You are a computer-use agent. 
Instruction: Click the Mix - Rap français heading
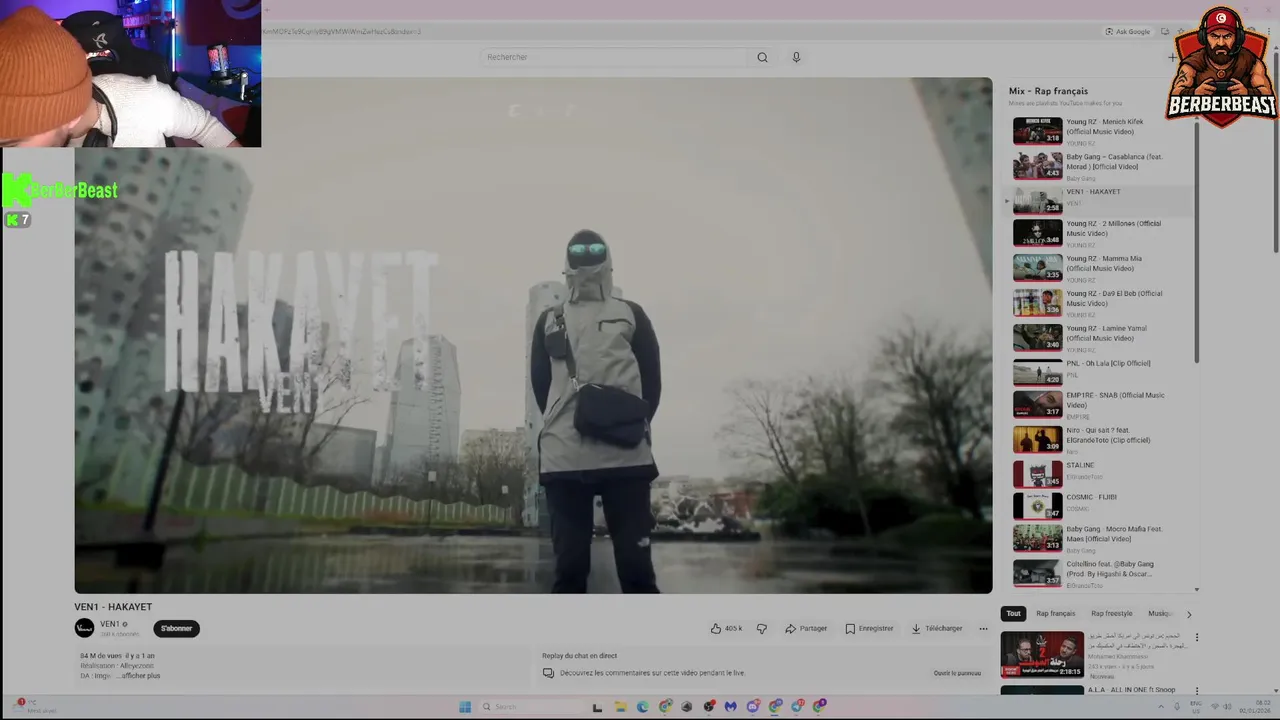(1048, 91)
